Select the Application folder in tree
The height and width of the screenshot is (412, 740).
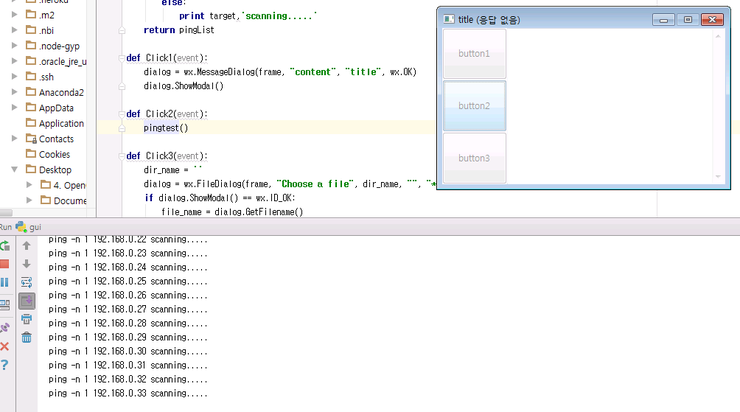(61, 123)
